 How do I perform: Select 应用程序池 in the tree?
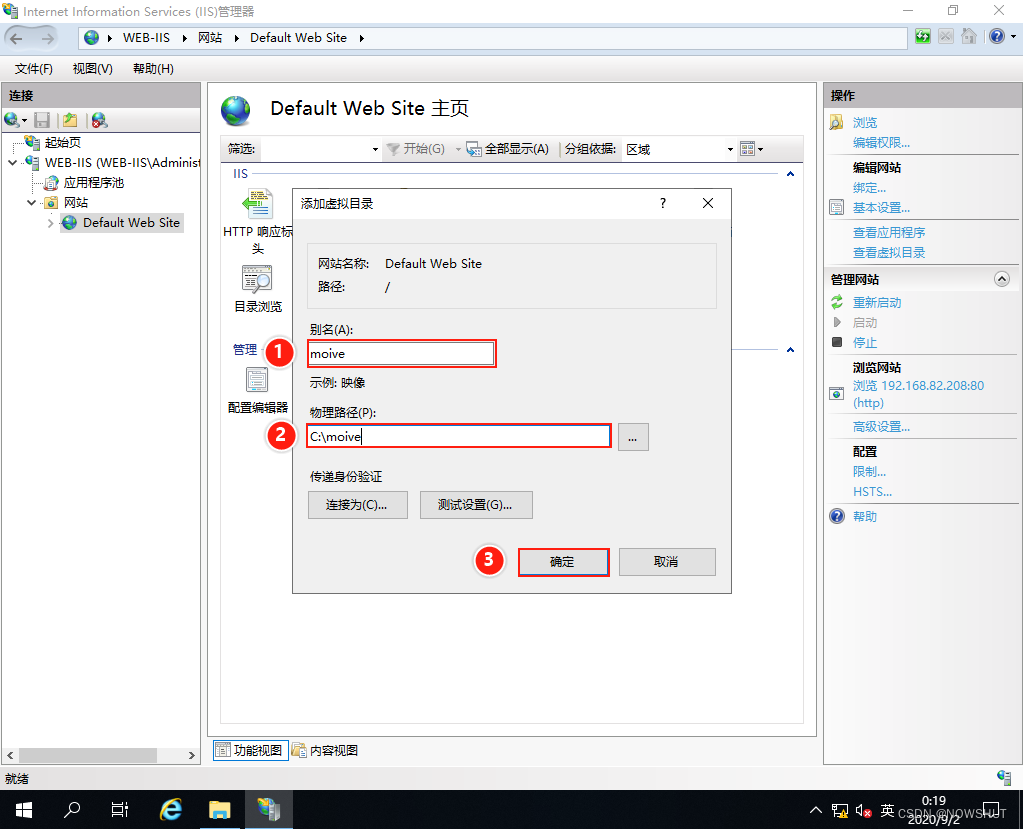pyautogui.click(x=93, y=183)
